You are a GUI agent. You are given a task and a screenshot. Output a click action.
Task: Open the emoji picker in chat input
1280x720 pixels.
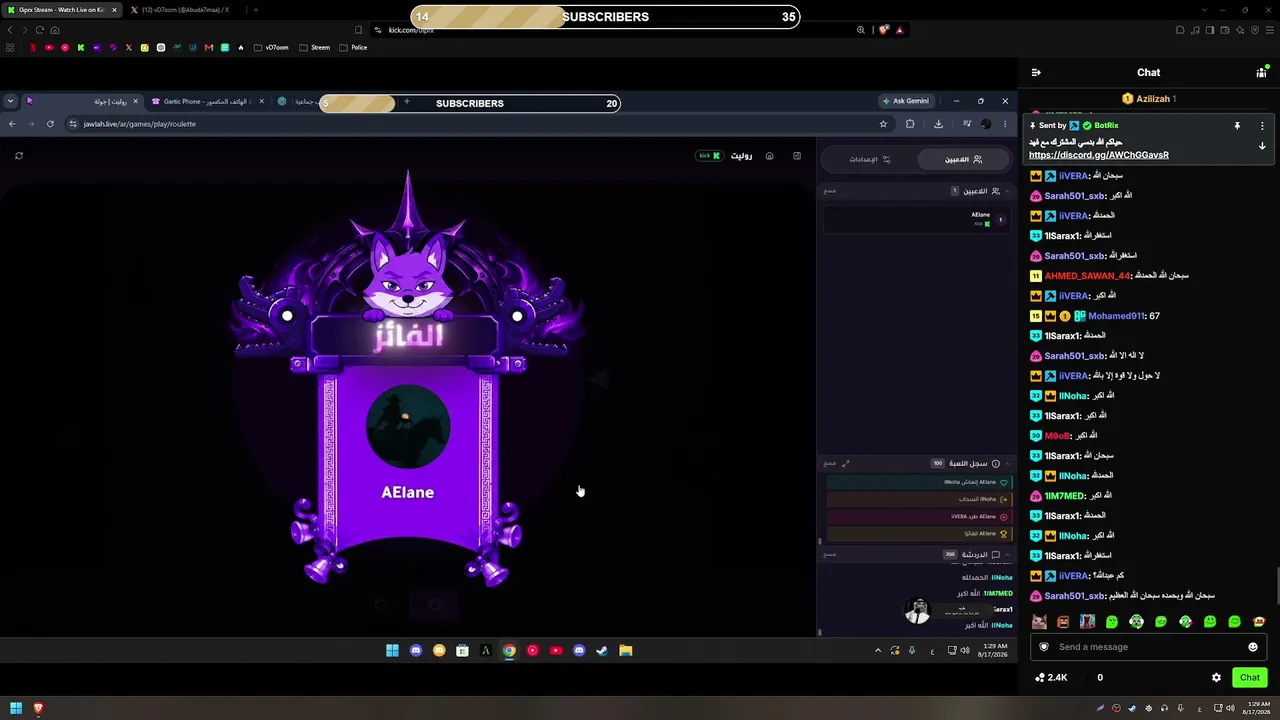1252,647
